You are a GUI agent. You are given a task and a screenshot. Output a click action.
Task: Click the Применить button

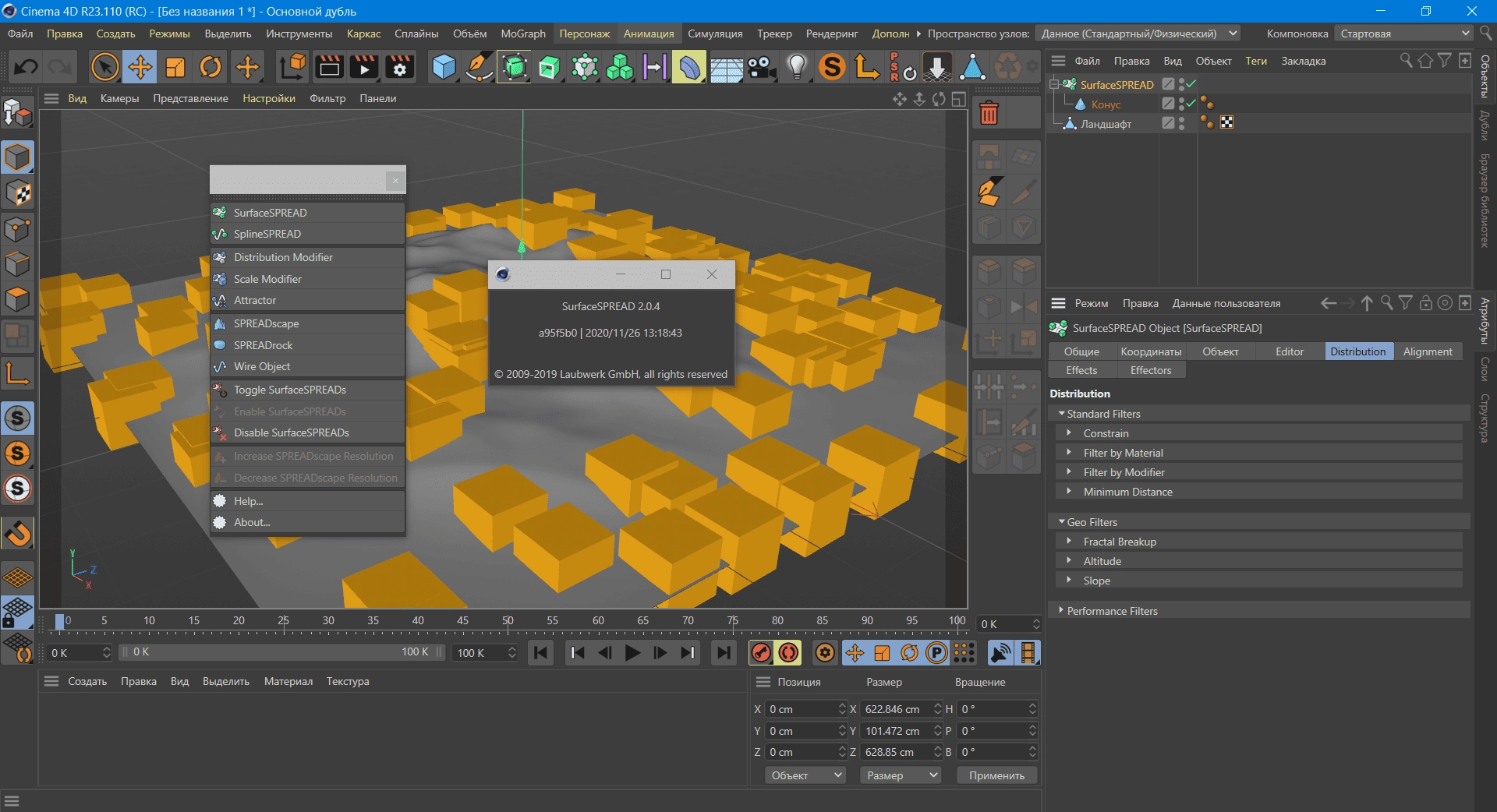pos(996,775)
